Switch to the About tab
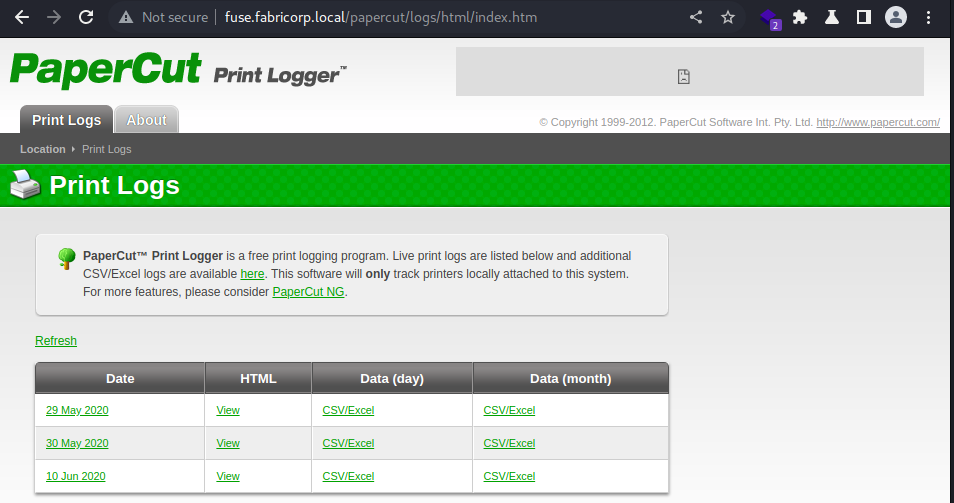 click(147, 119)
